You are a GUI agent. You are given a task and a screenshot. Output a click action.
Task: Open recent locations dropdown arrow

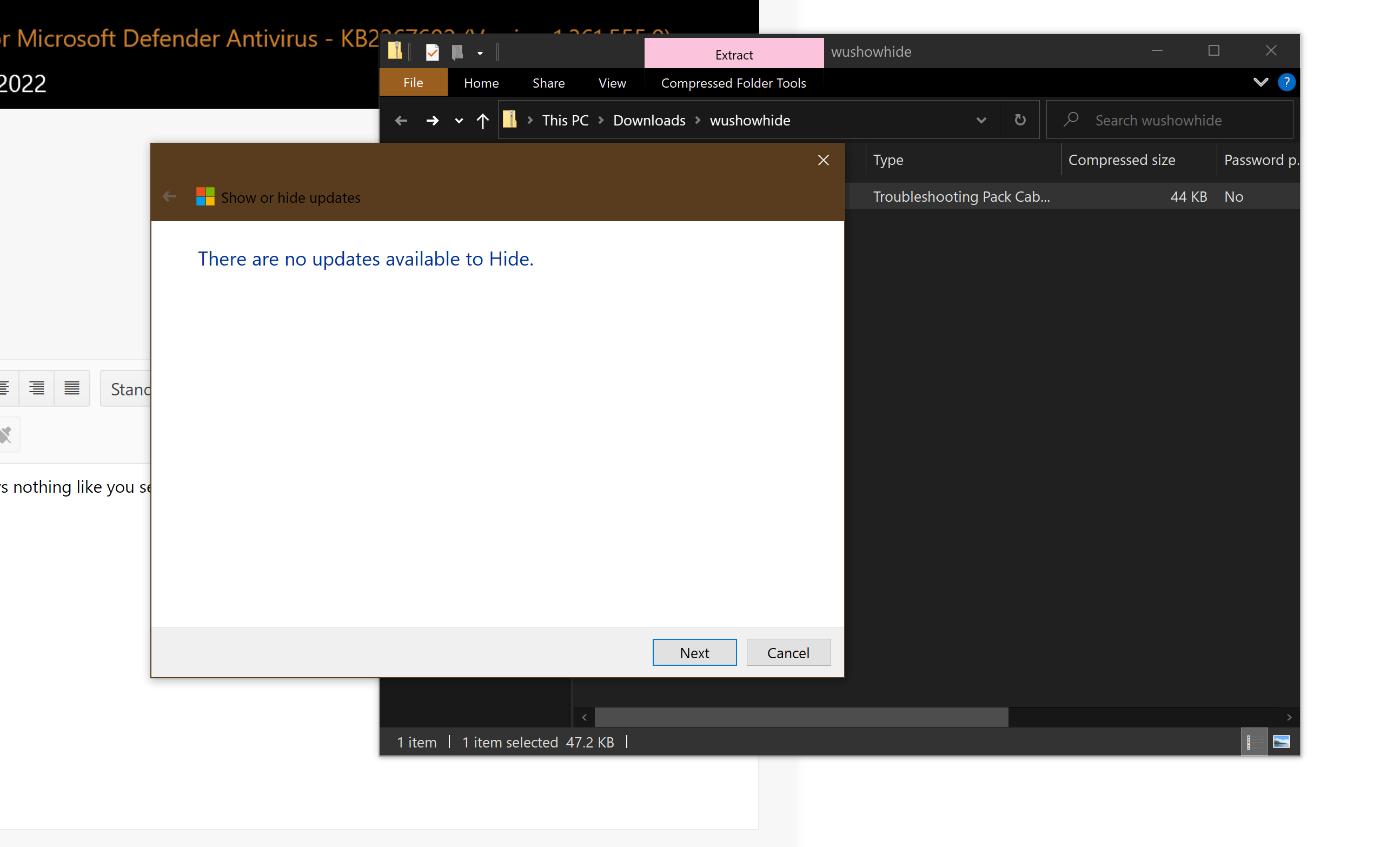tap(459, 121)
